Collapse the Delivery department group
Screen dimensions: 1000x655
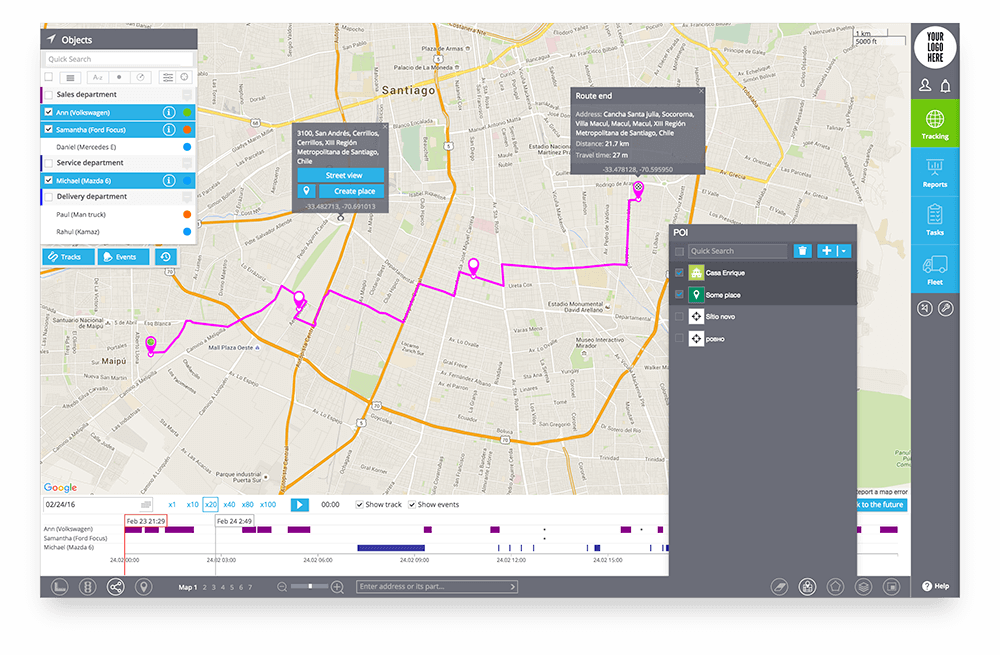[187, 197]
